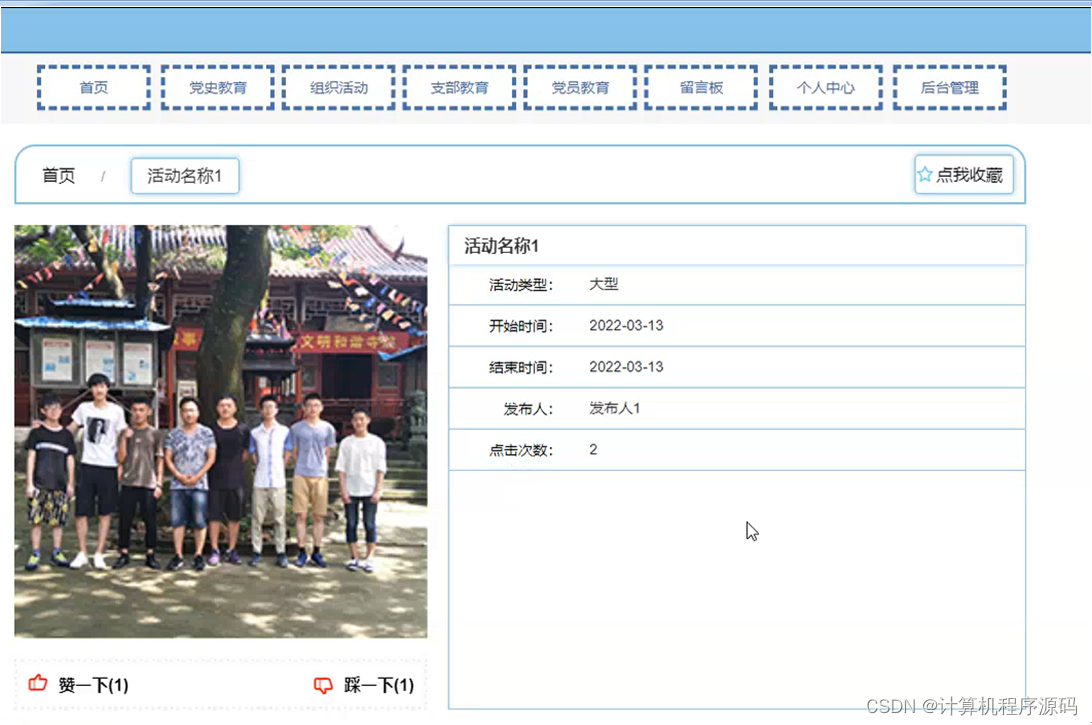Click the 点击次数 label
The image size is (1092, 725).
click(x=520, y=450)
